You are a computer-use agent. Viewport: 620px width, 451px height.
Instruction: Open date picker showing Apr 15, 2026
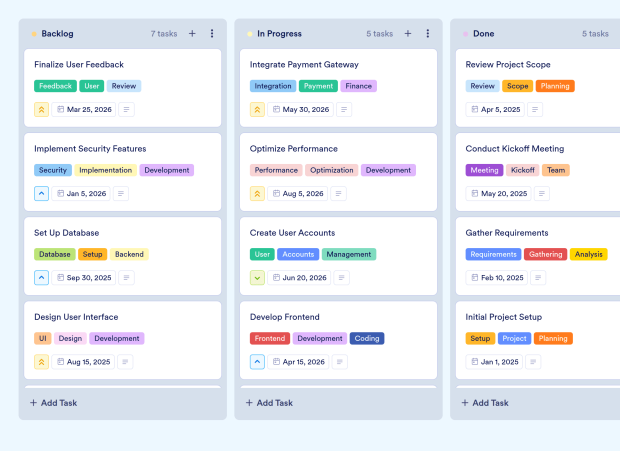[299, 362]
